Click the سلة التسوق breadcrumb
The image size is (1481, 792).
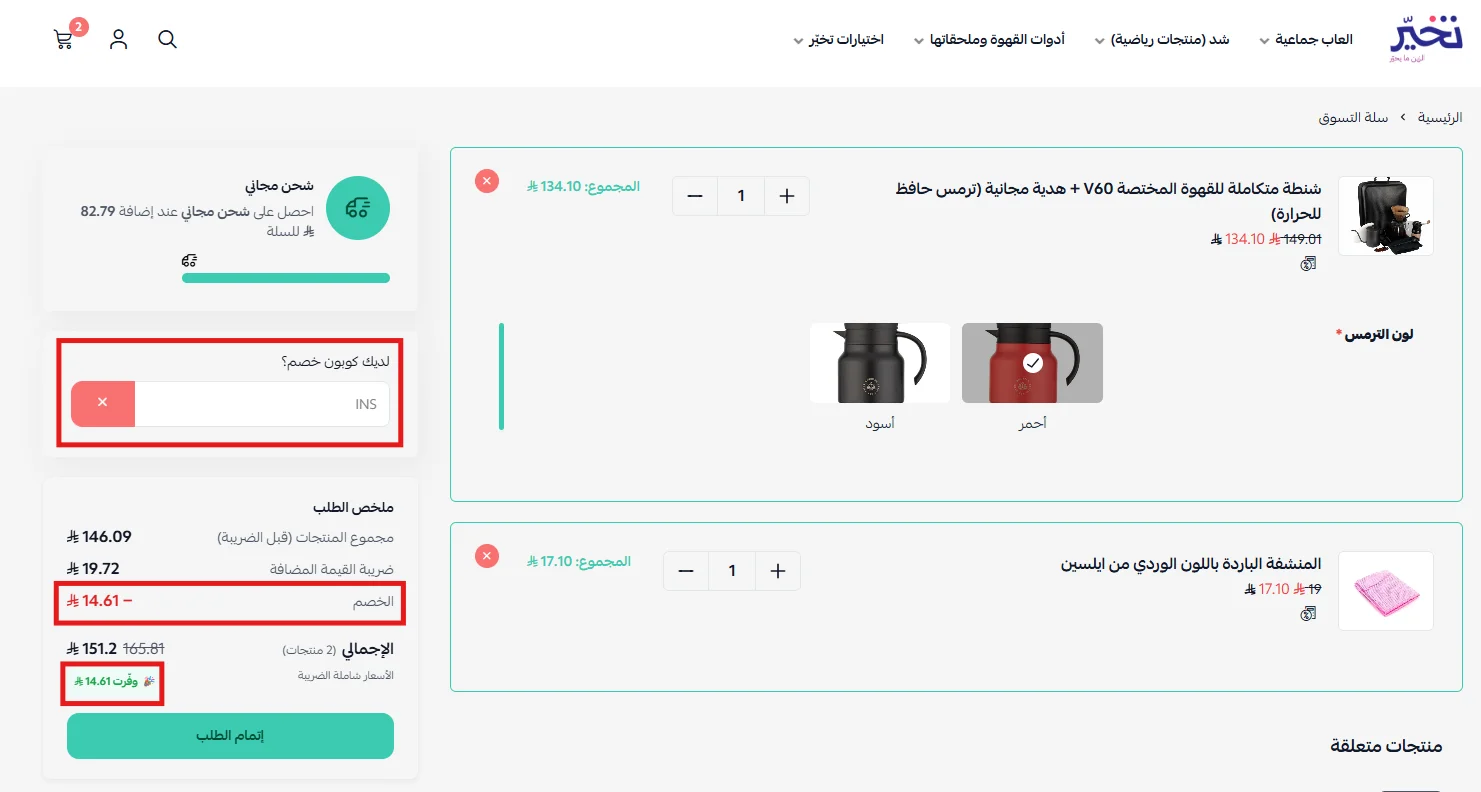coord(1353,117)
